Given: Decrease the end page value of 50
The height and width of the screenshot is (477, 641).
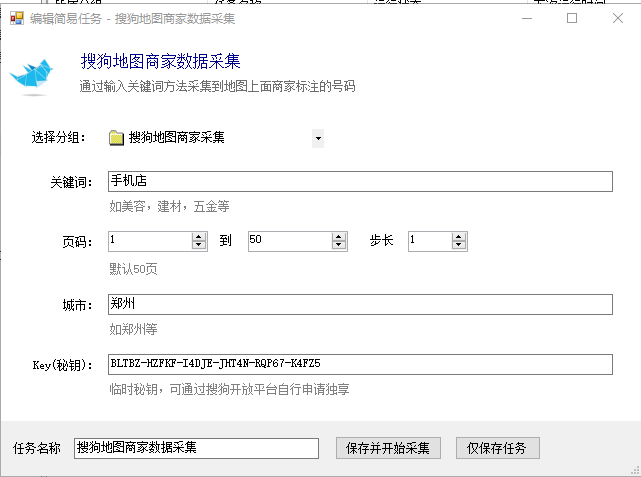Looking at the screenshot, I should [x=339, y=246].
